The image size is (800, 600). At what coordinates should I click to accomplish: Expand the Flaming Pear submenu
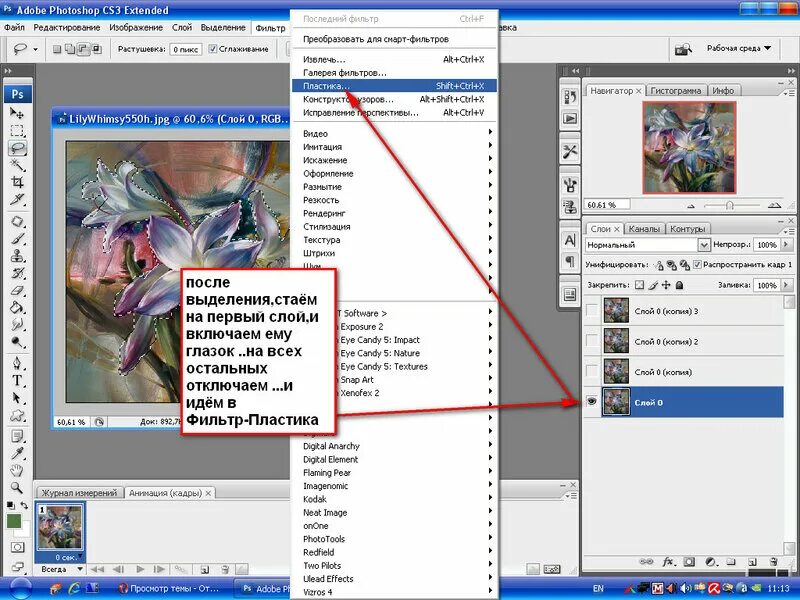click(x=394, y=472)
